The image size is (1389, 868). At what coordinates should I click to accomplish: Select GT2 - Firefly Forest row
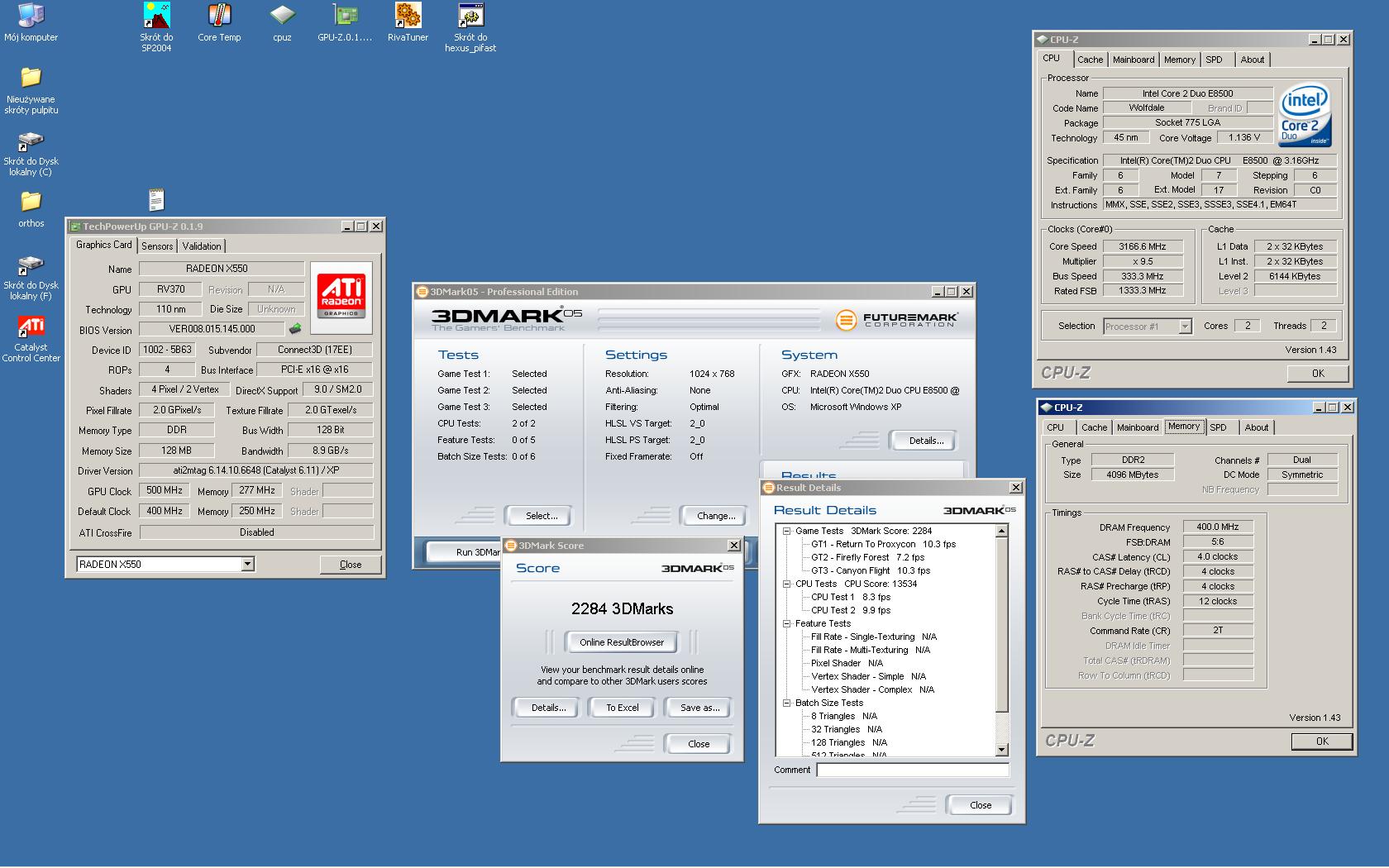tap(867, 557)
